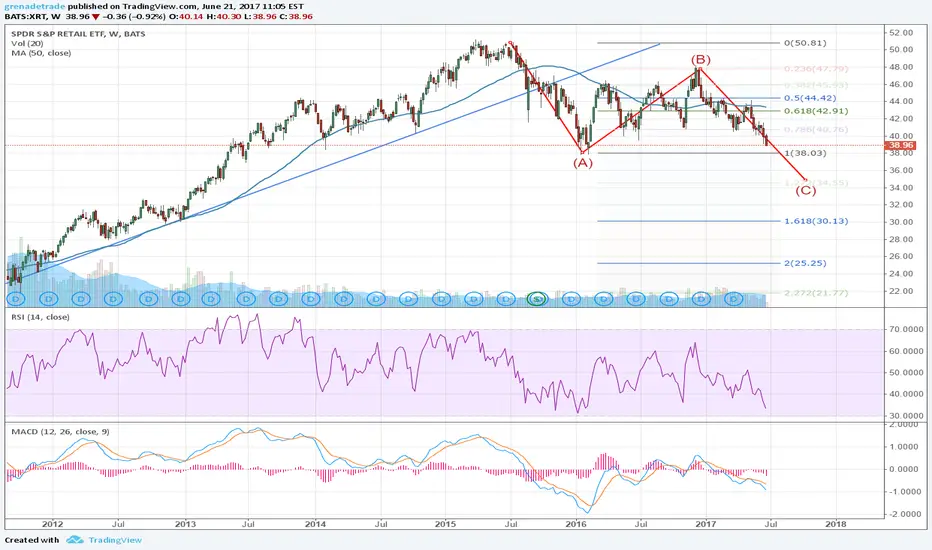Viewport: 932px width, 550px height.
Task: Click the 2013 time axis label
Action: click(x=185, y=524)
